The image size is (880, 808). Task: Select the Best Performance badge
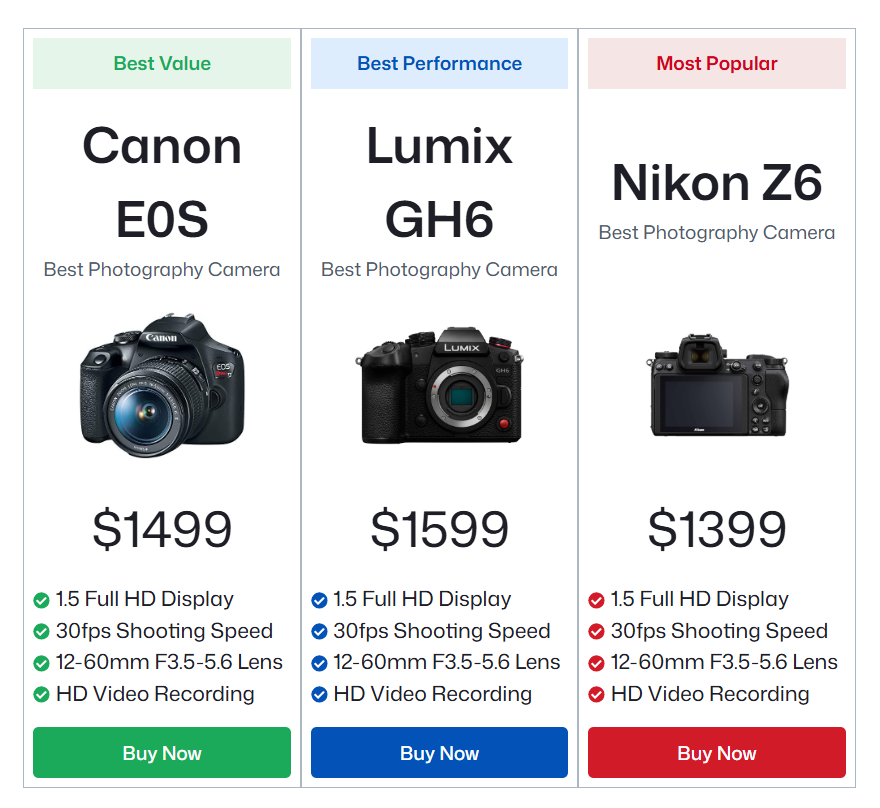(439, 64)
